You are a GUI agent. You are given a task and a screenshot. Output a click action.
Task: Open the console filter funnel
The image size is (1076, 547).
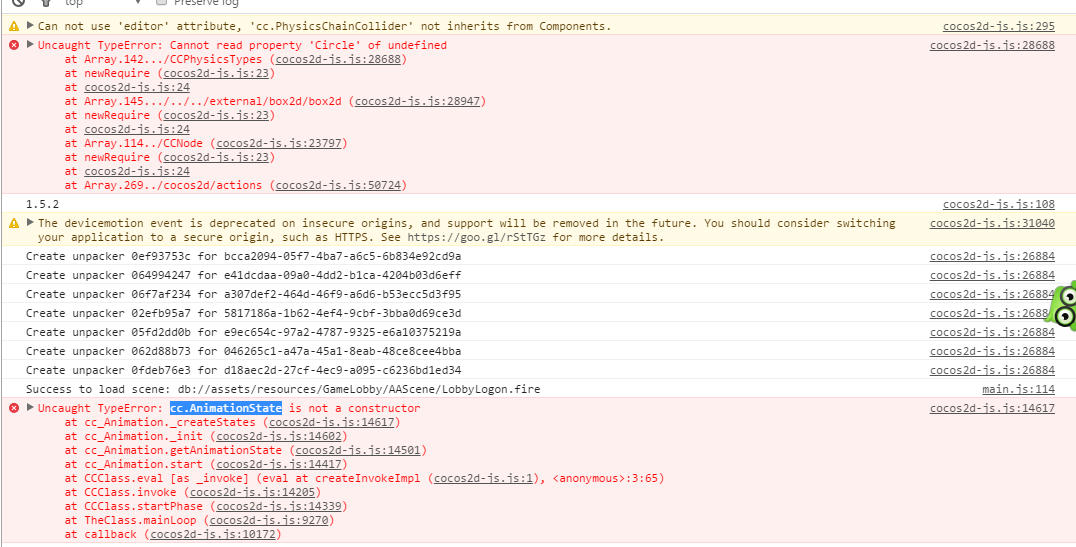[45, 3]
